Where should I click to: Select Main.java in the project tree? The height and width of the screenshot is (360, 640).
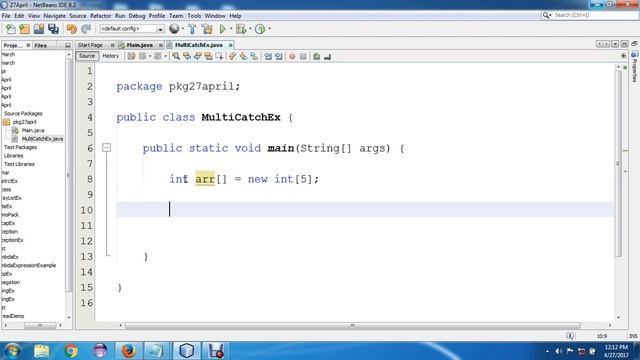point(33,130)
